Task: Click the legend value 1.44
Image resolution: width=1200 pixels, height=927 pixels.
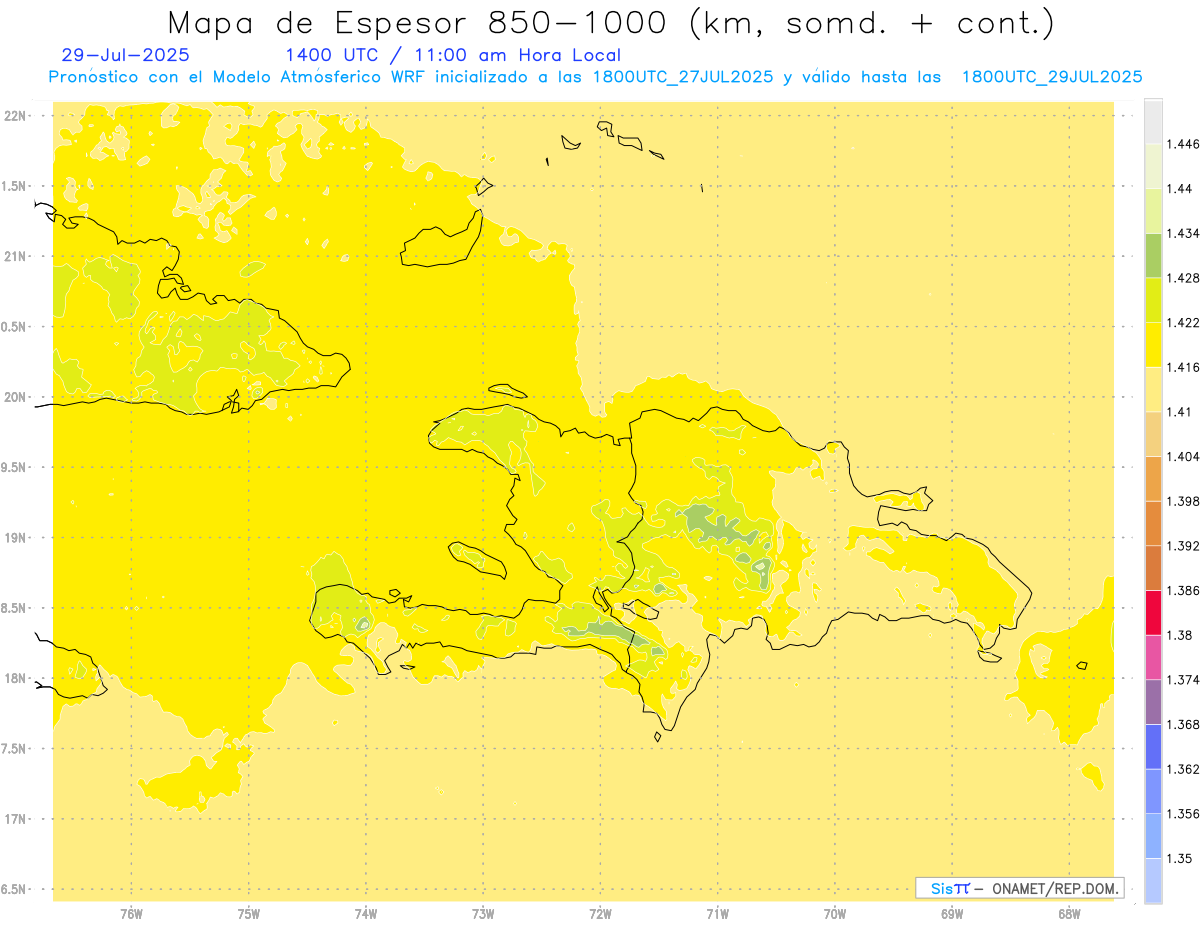Action: [x=1181, y=189]
